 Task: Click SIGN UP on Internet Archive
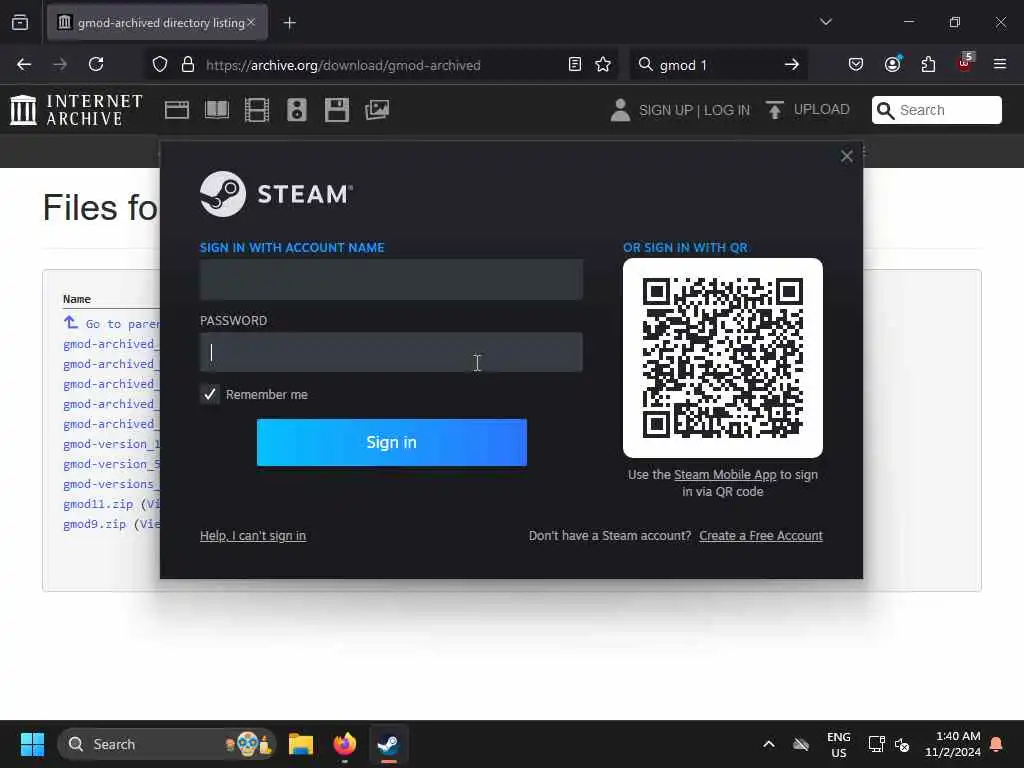[x=666, y=110]
